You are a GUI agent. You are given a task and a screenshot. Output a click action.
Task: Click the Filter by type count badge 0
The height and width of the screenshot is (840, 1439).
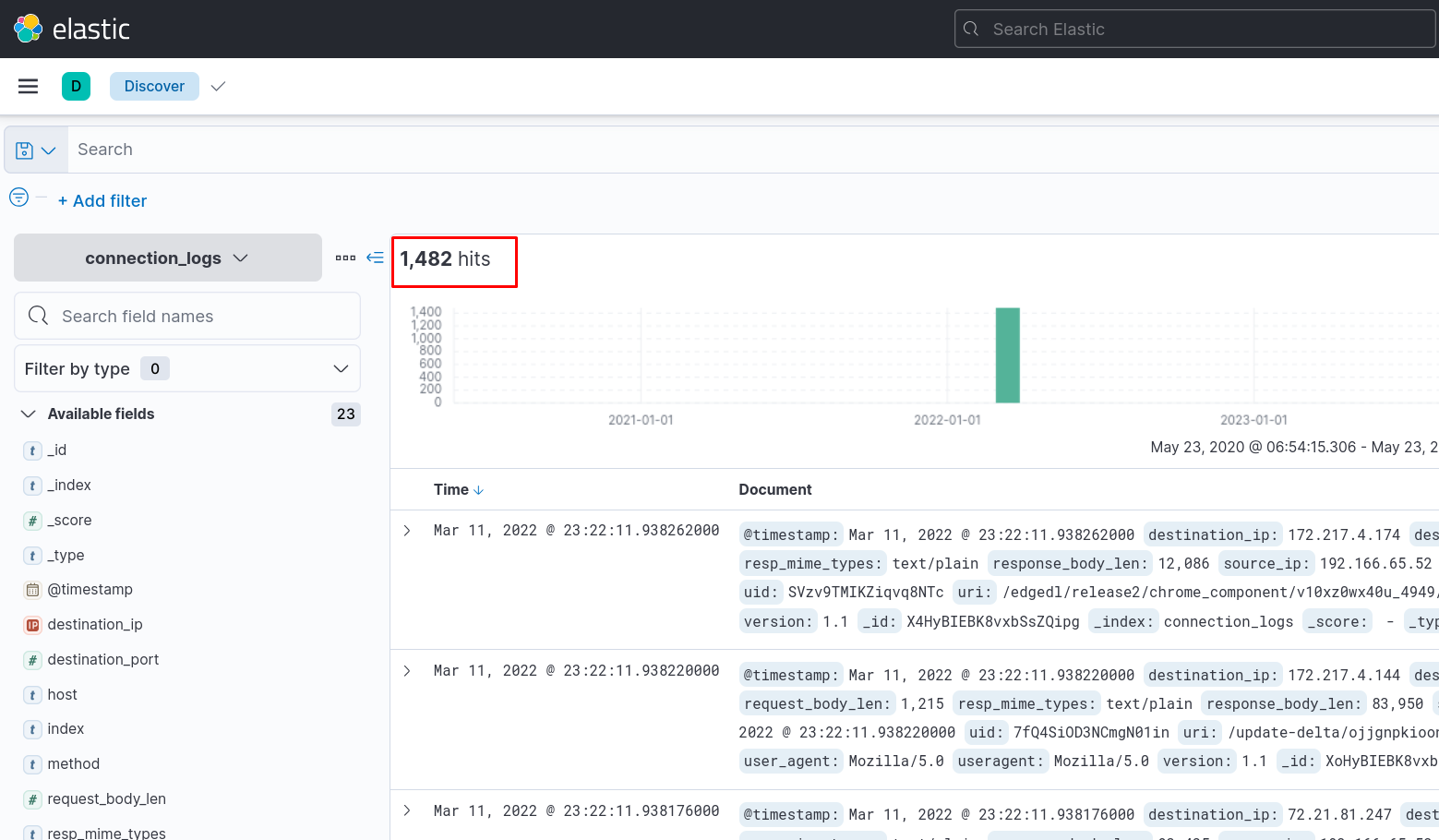tap(155, 368)
